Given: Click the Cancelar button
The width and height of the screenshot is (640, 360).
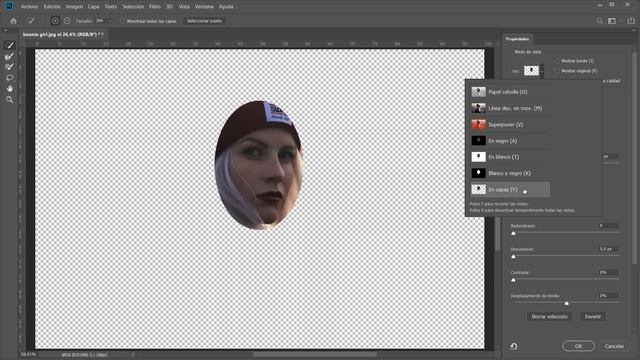Looking at the screenshot, I should 614,346.
